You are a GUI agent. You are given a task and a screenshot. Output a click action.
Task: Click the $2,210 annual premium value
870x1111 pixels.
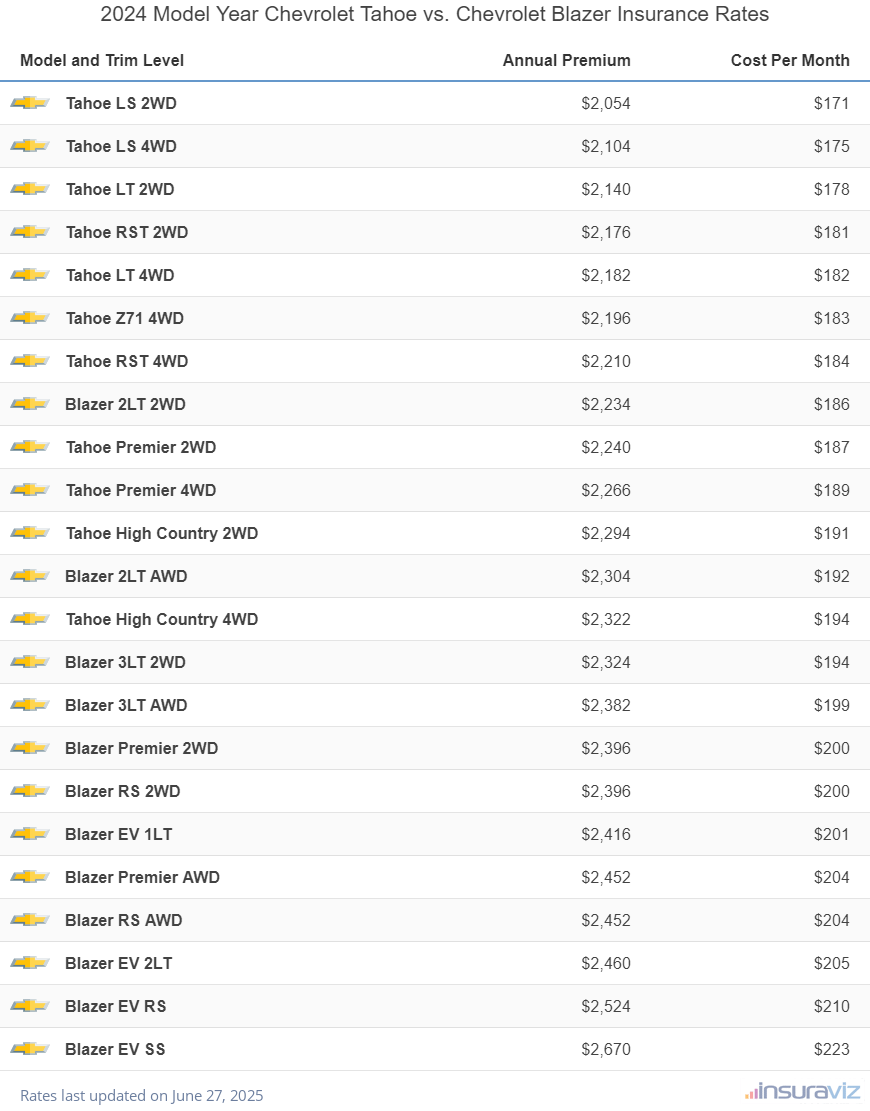pos(606,361)
